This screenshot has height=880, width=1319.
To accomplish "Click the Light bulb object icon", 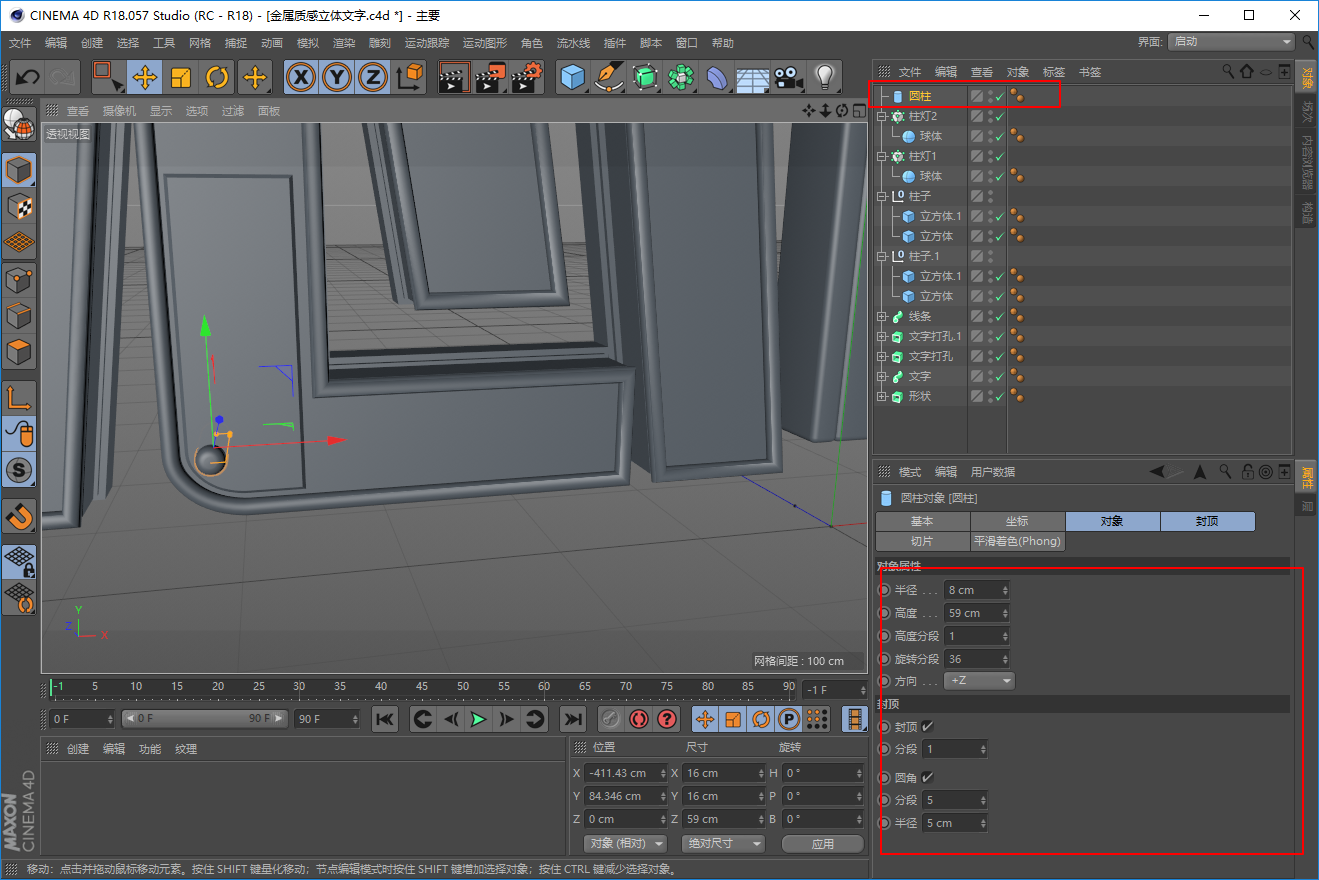I will pyautogui.click(x=825, y=77).
